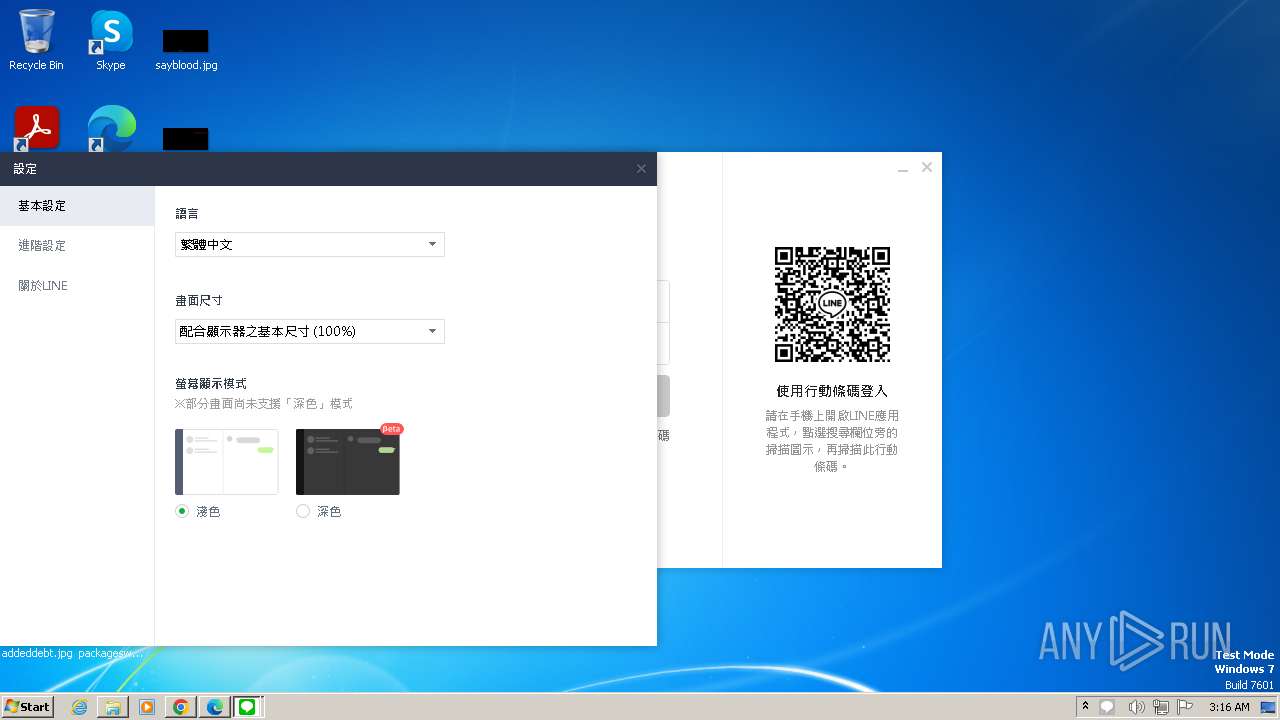Switch to LINE in the taskbar
This screenshot has height=720, width=1280.
[x=247, y=707]
